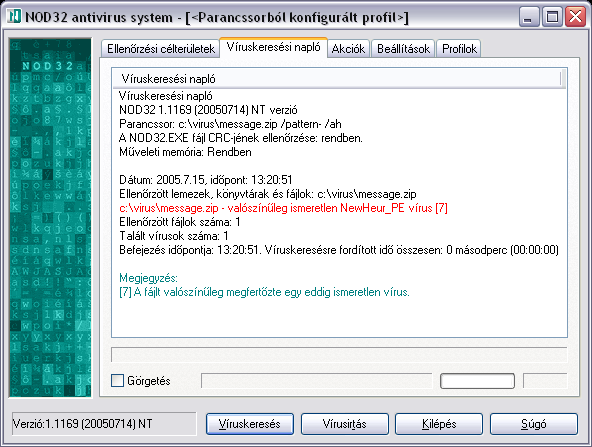The height and width of the screenshot is (447, 592).
Task: Select the '[7] A fájlt valószínűleg megfertőzte' note
Action: [x=264, y=292]
